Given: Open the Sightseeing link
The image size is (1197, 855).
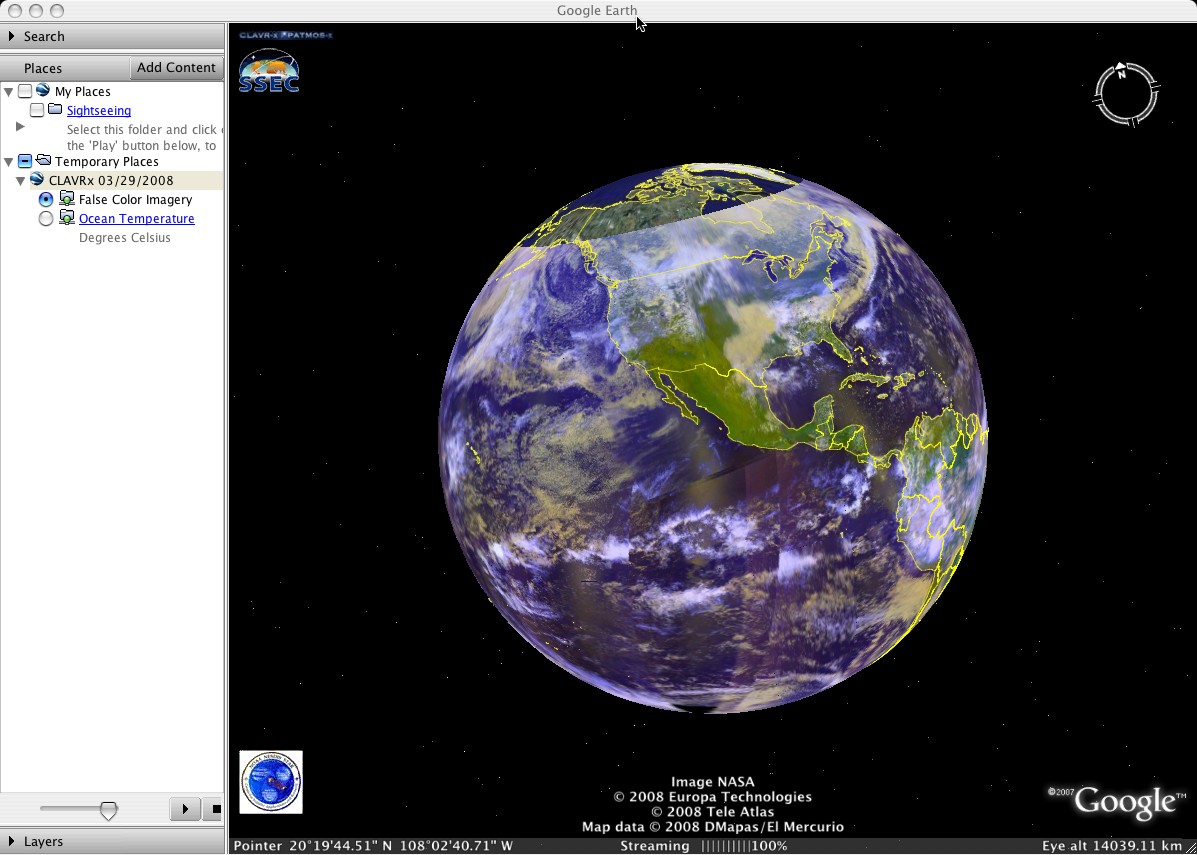Looking at the screenshot, I should [x=98, y=111].
